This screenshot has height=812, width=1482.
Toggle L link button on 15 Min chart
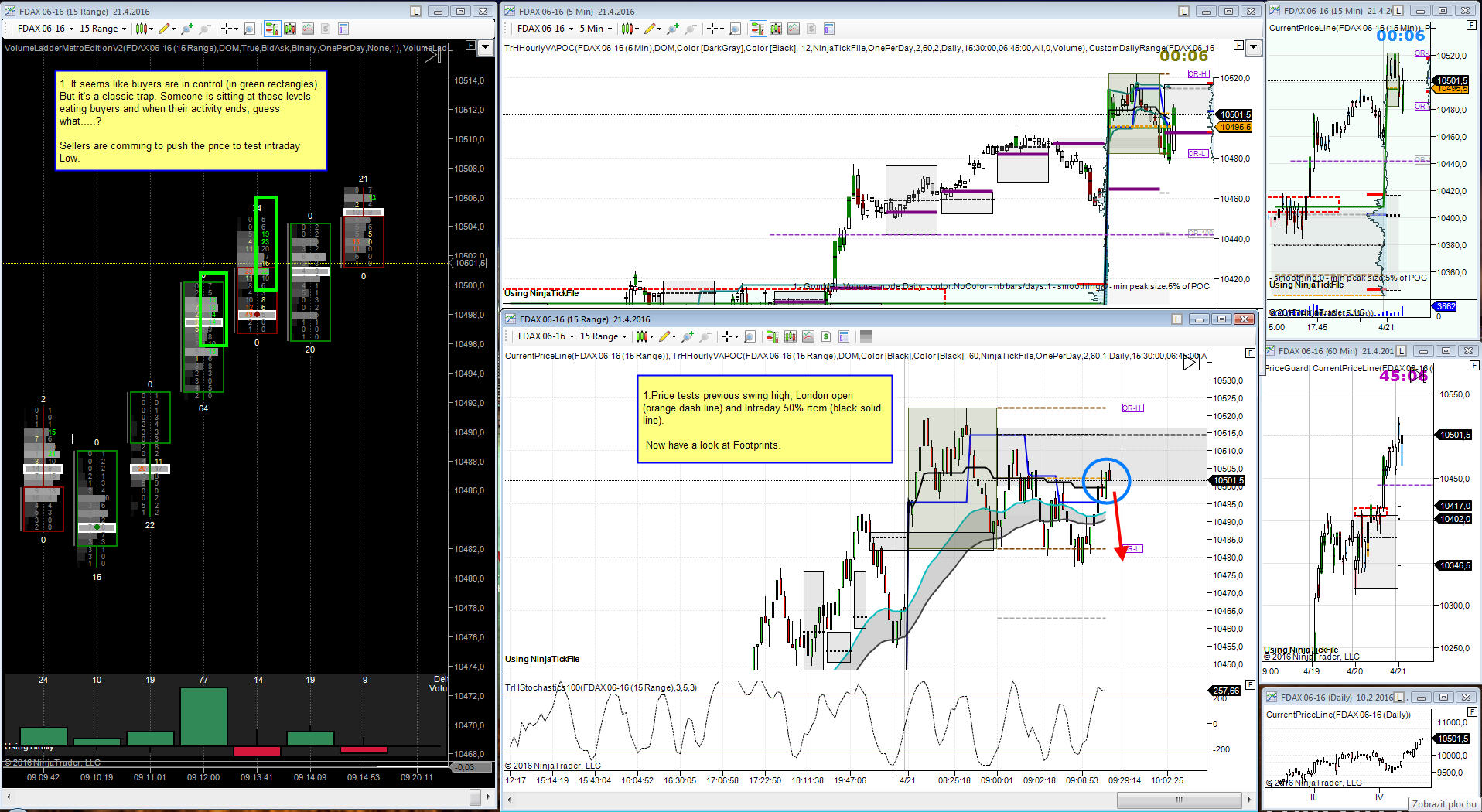click(x=1398, y=11)
